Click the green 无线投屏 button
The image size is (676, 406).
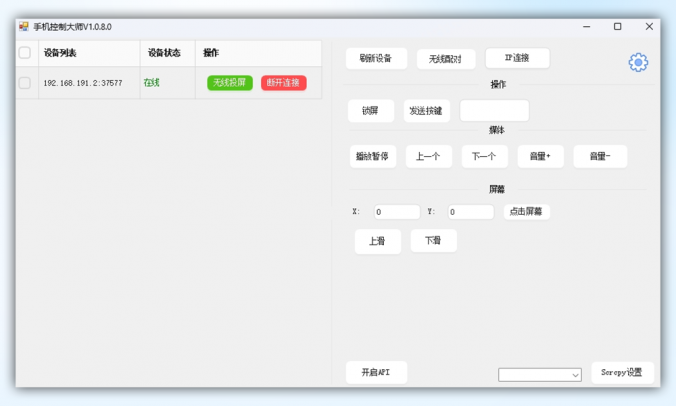click(230, 83)
